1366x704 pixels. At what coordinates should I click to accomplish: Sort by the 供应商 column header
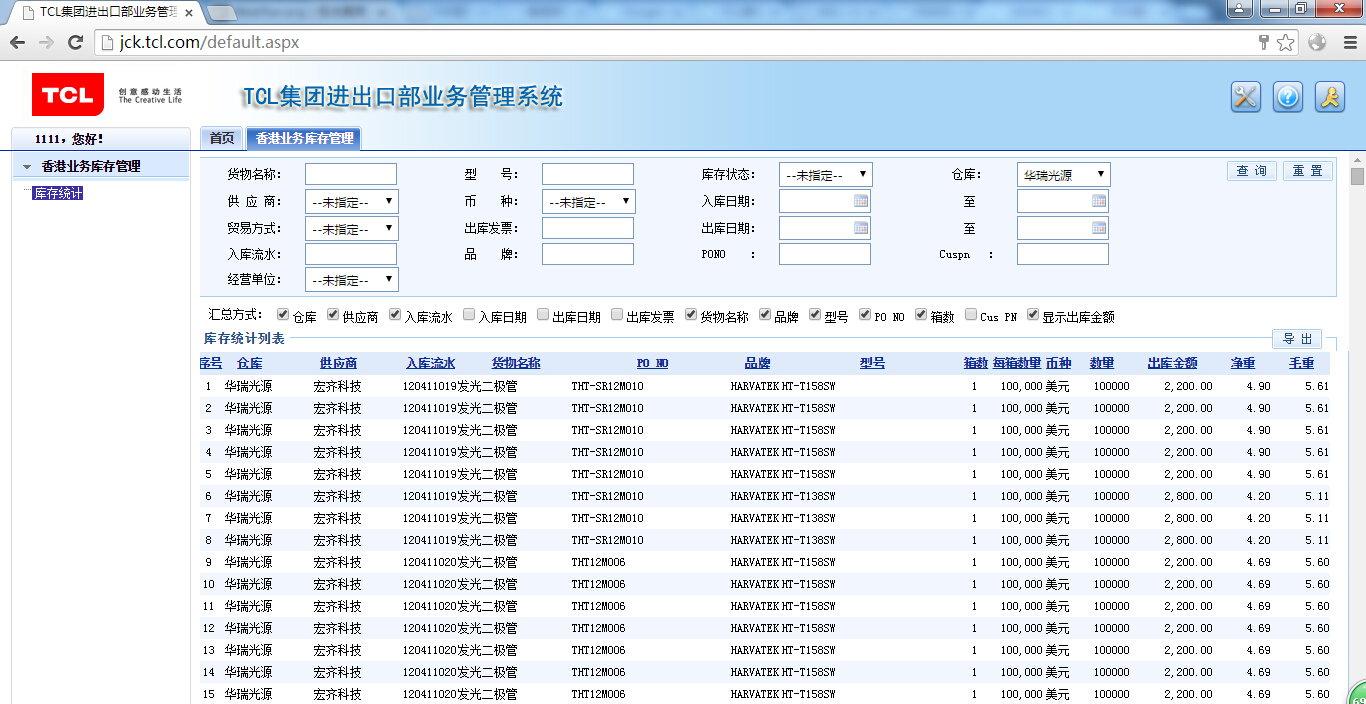click(x=338, y=363)
